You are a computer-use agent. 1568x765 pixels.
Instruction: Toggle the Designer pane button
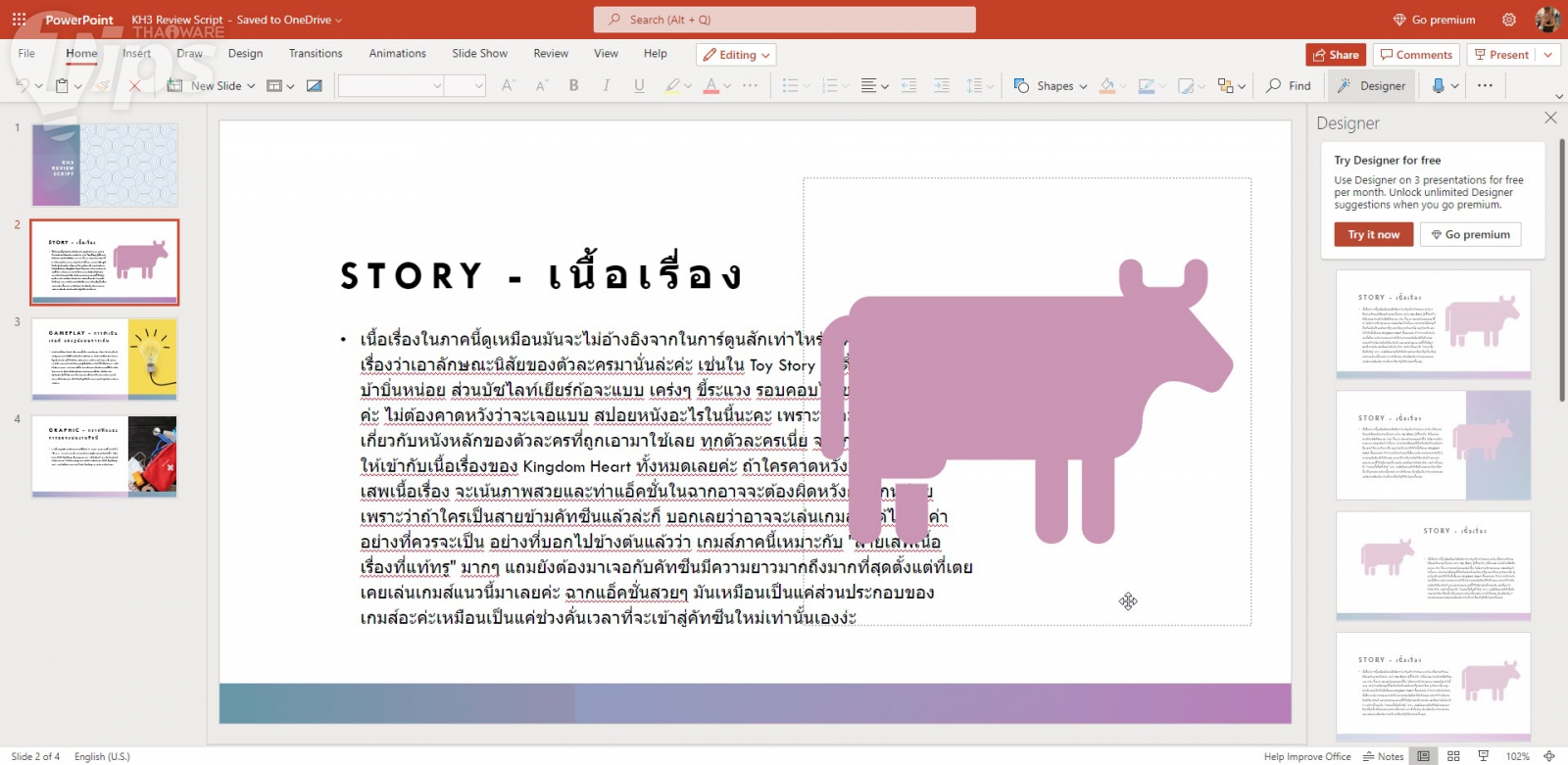tap(1371, 86)
